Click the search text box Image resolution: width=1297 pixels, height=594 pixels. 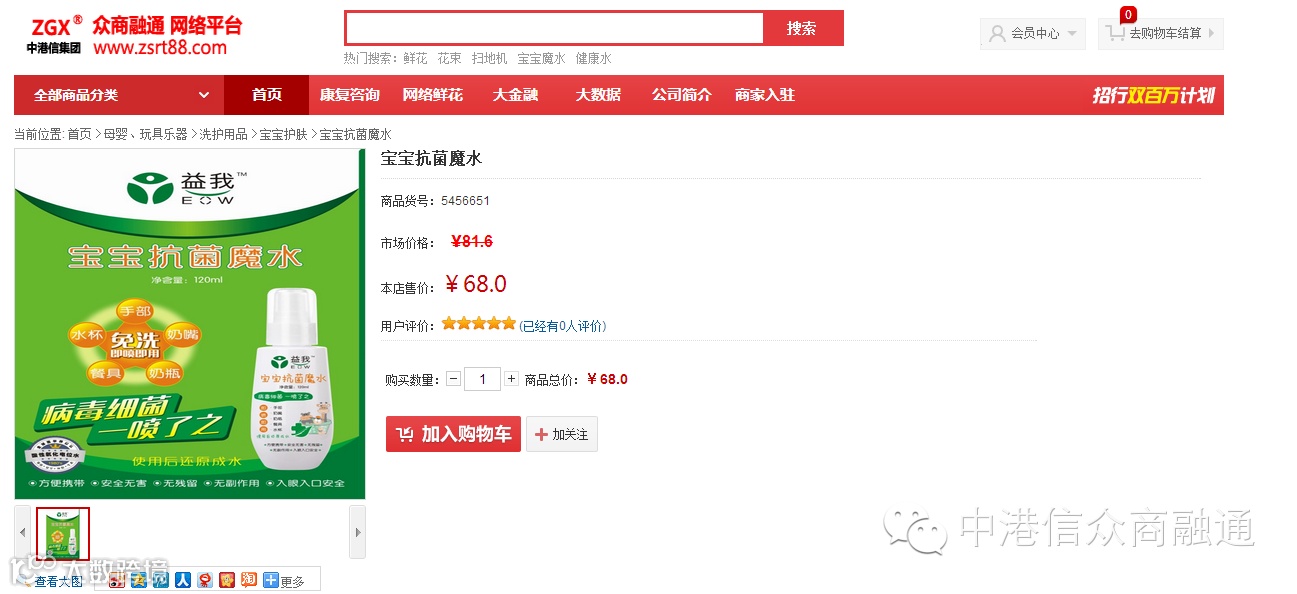tap(555, 28)
